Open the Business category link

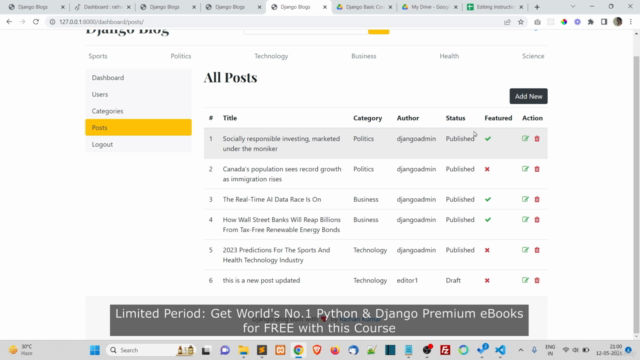[364, 56]
